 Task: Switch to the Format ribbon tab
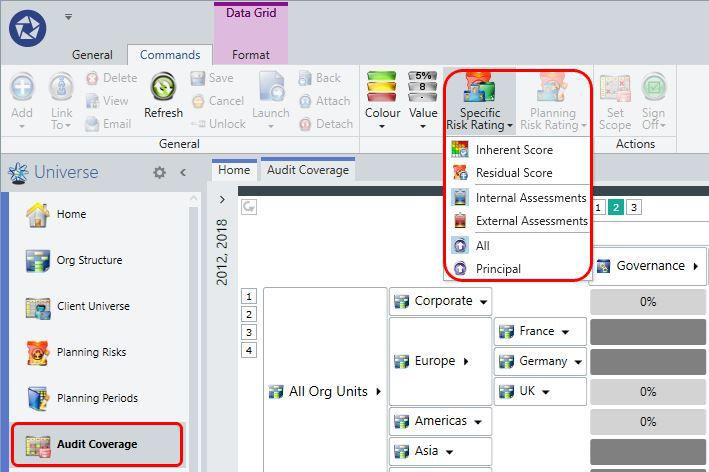(251, 55)
